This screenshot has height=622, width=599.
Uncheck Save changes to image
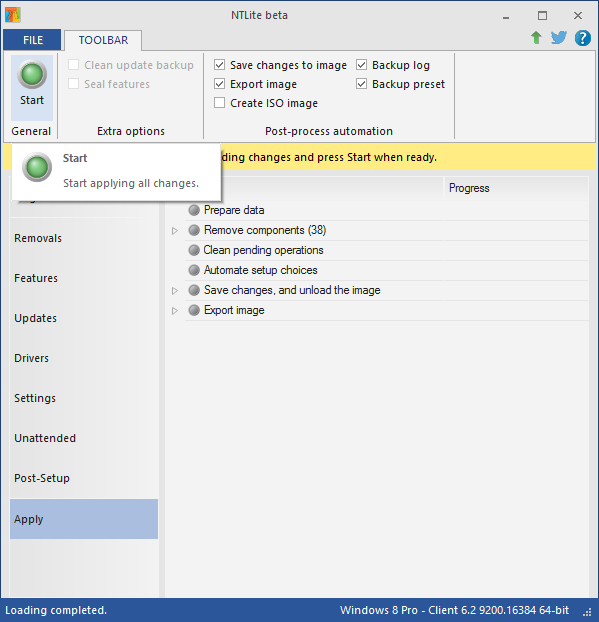coord(219,65)
